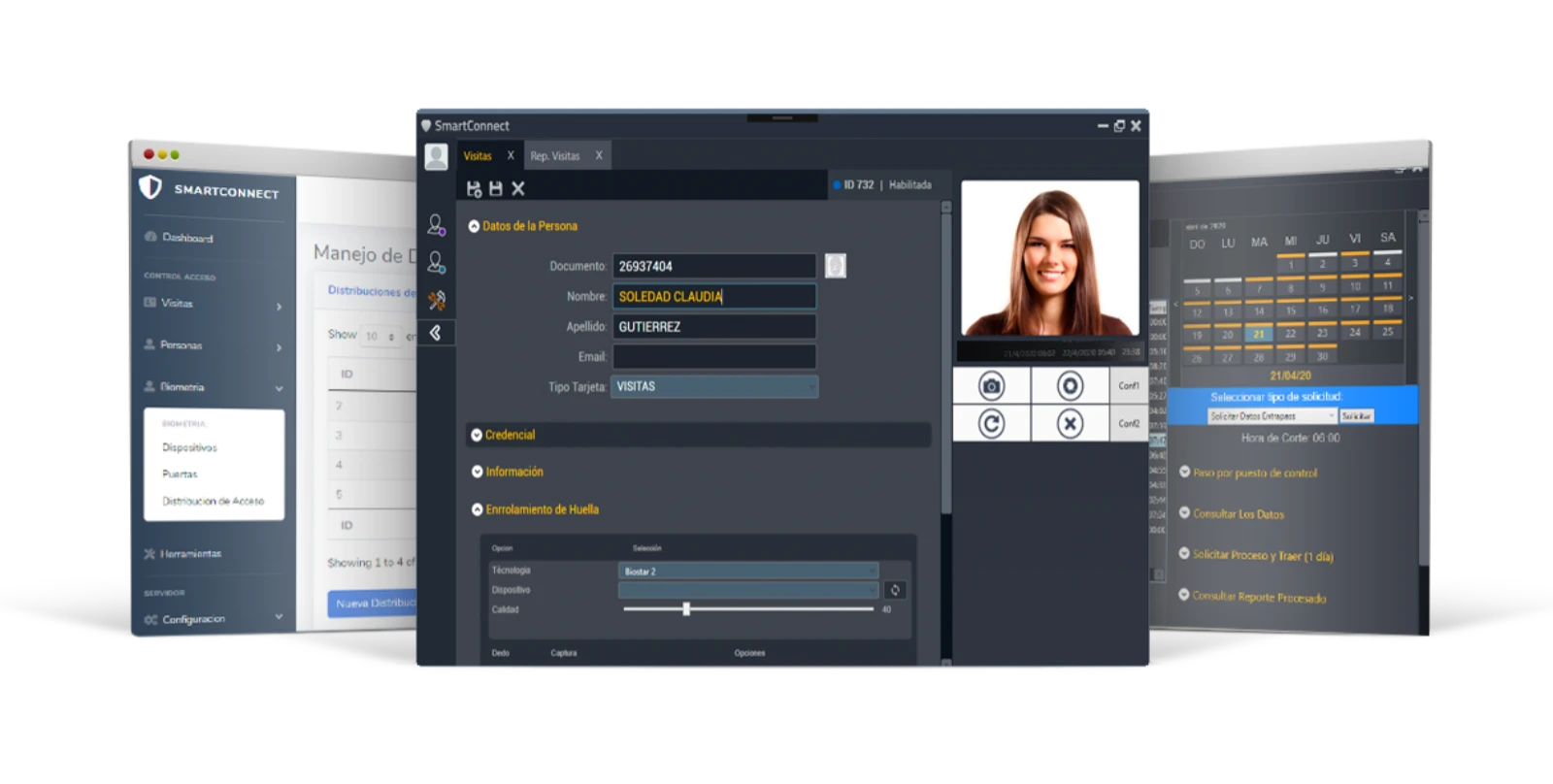Click the save disk icon in toolbar
The width and height of the screenshot is (1553, 784).
click(496, 189)
